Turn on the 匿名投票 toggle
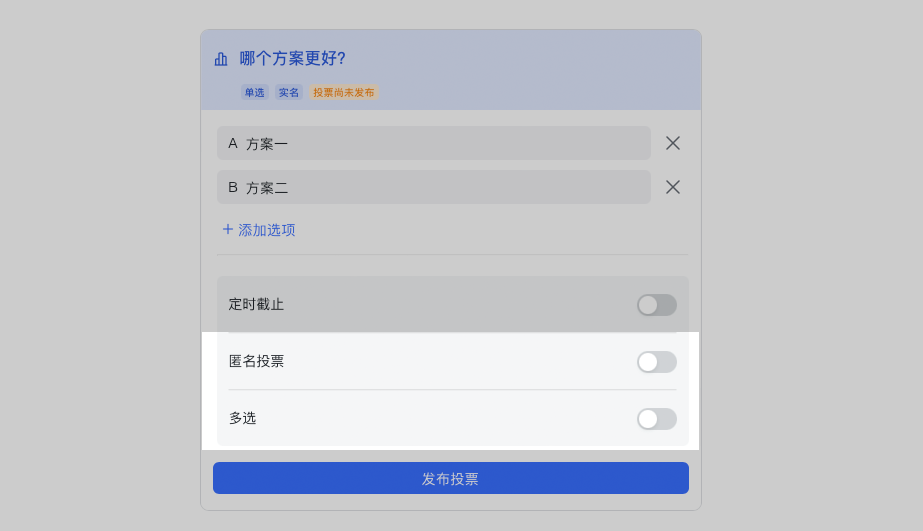This screenshot has height=531, width=923. click(657, 362)
